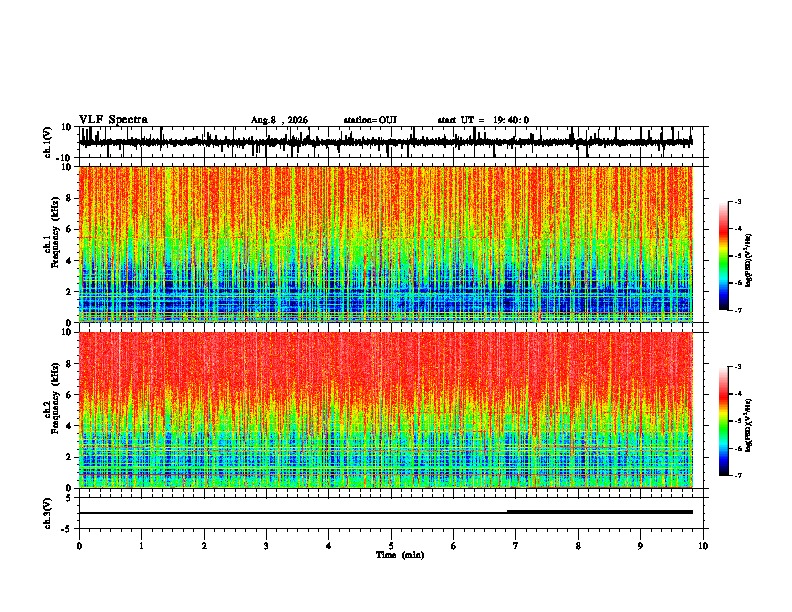
Task: Click the "6" kHz tick on ch.1 frequency axis
Action: coord(69,229)
